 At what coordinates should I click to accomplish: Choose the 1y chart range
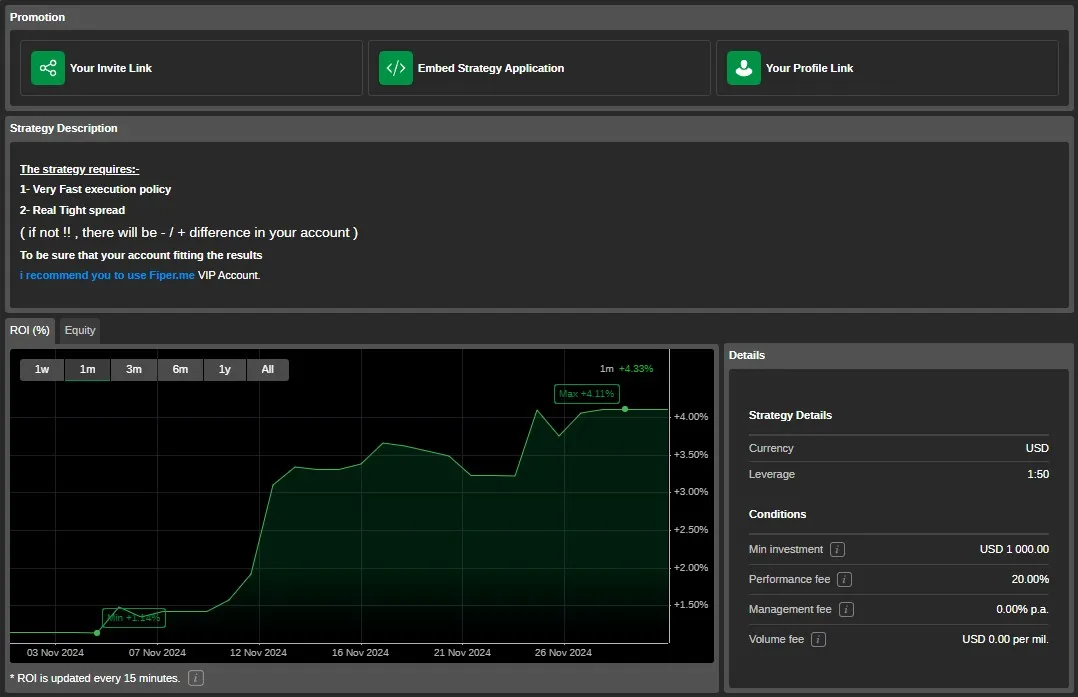click(225, 369)
